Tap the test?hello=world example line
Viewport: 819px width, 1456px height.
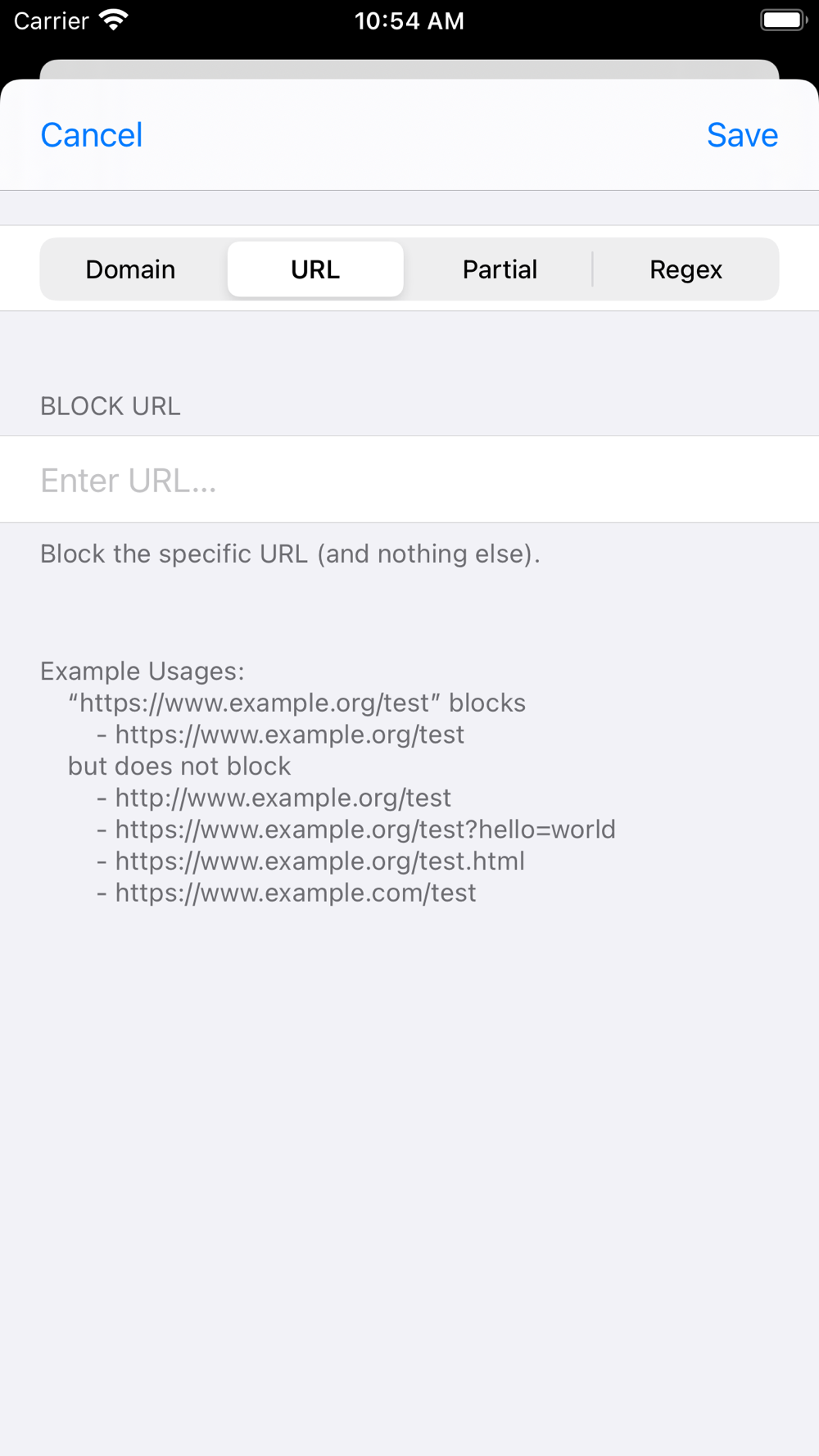(x=356, y=830)
